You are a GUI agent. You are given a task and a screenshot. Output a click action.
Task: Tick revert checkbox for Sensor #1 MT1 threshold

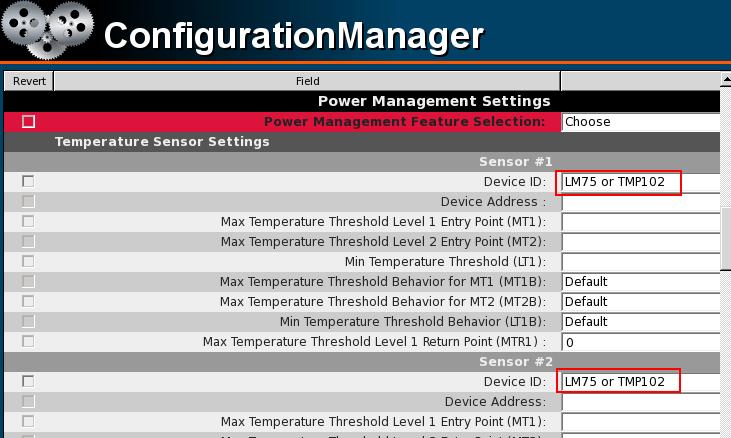point(28,221)
